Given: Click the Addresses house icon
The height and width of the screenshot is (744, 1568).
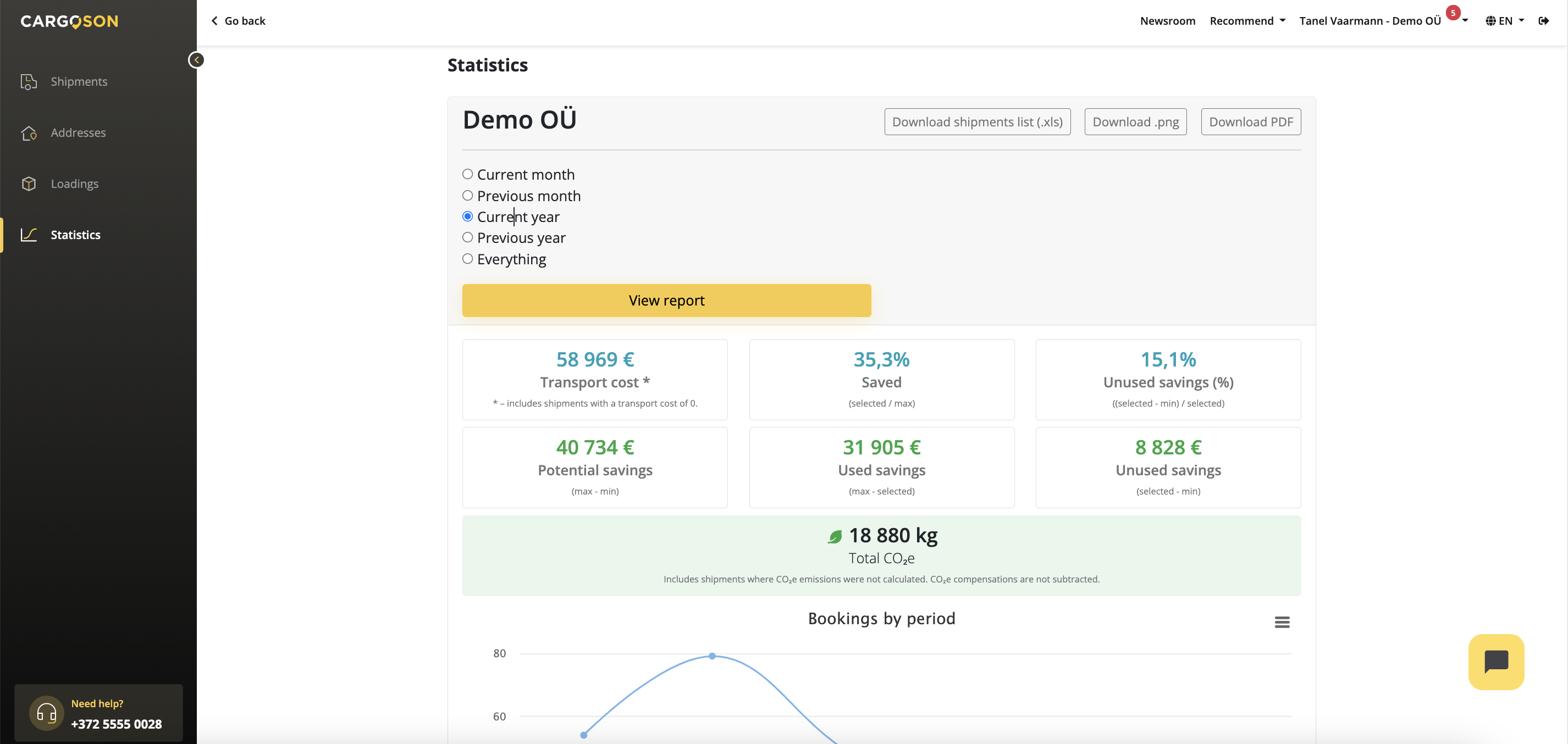Looking at the screenshot, I should point(29,132).
